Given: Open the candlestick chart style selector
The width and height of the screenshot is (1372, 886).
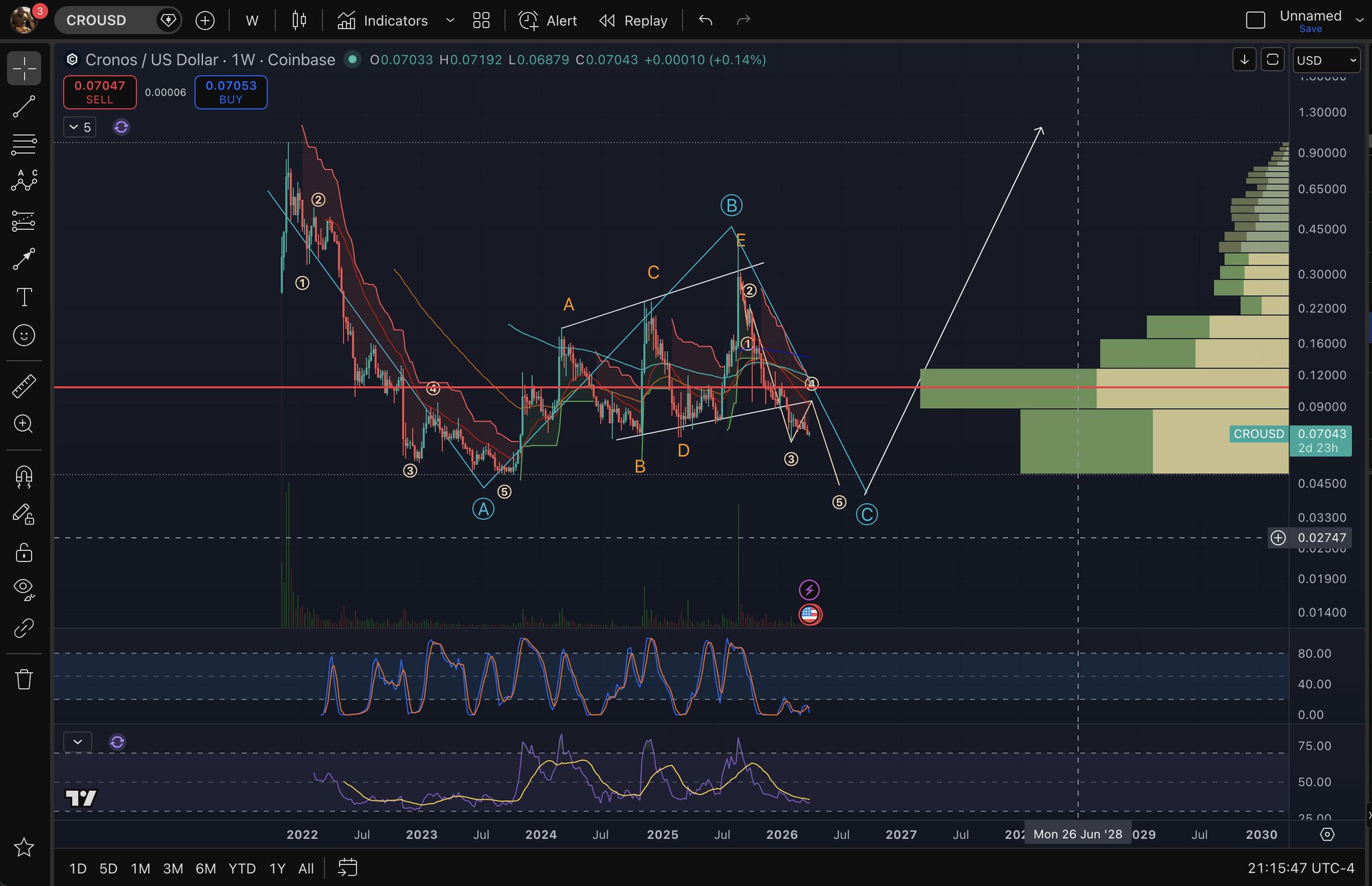Looking at the screenshot, I should click(x=299, y=21).
